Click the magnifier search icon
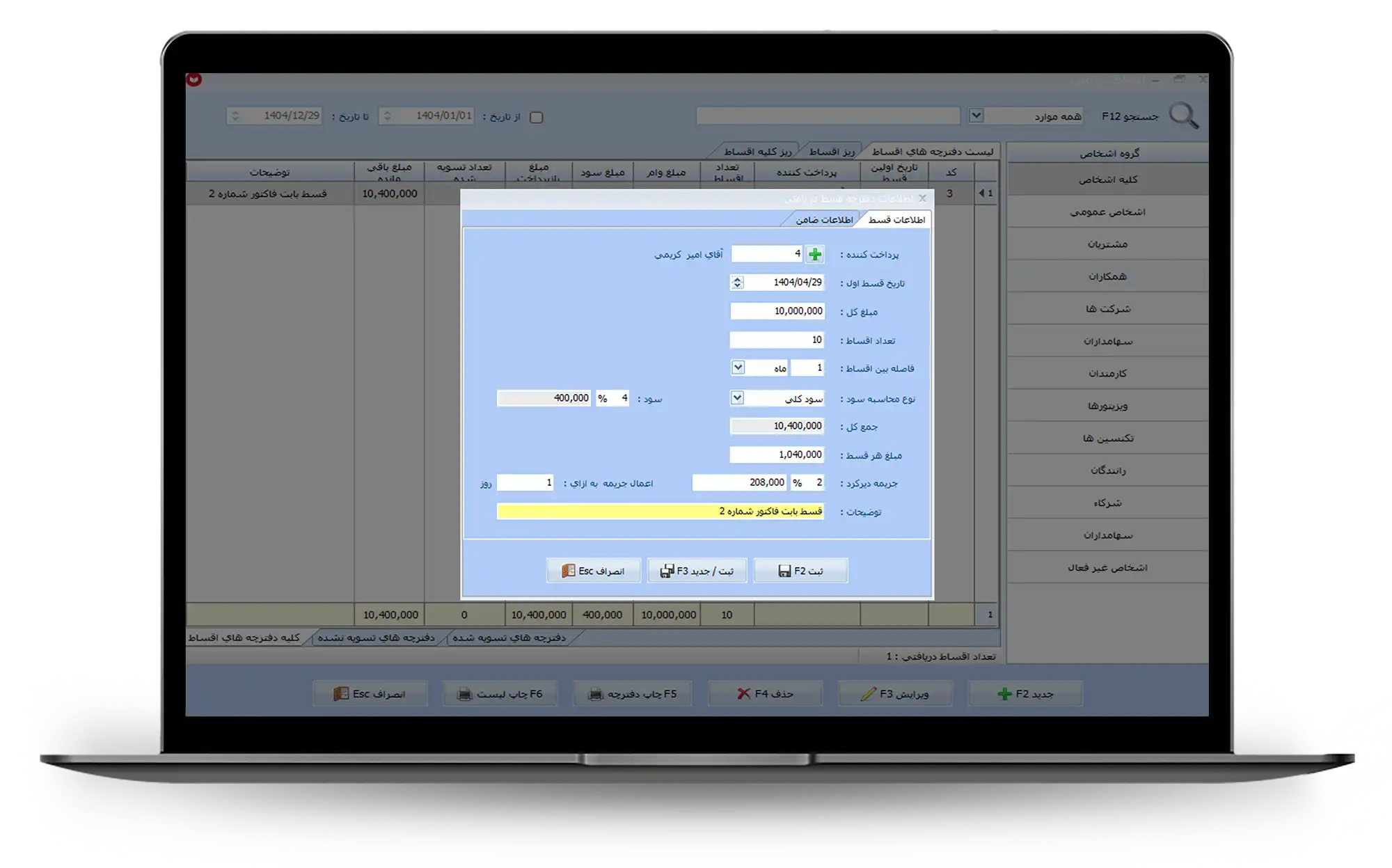 1183,116
